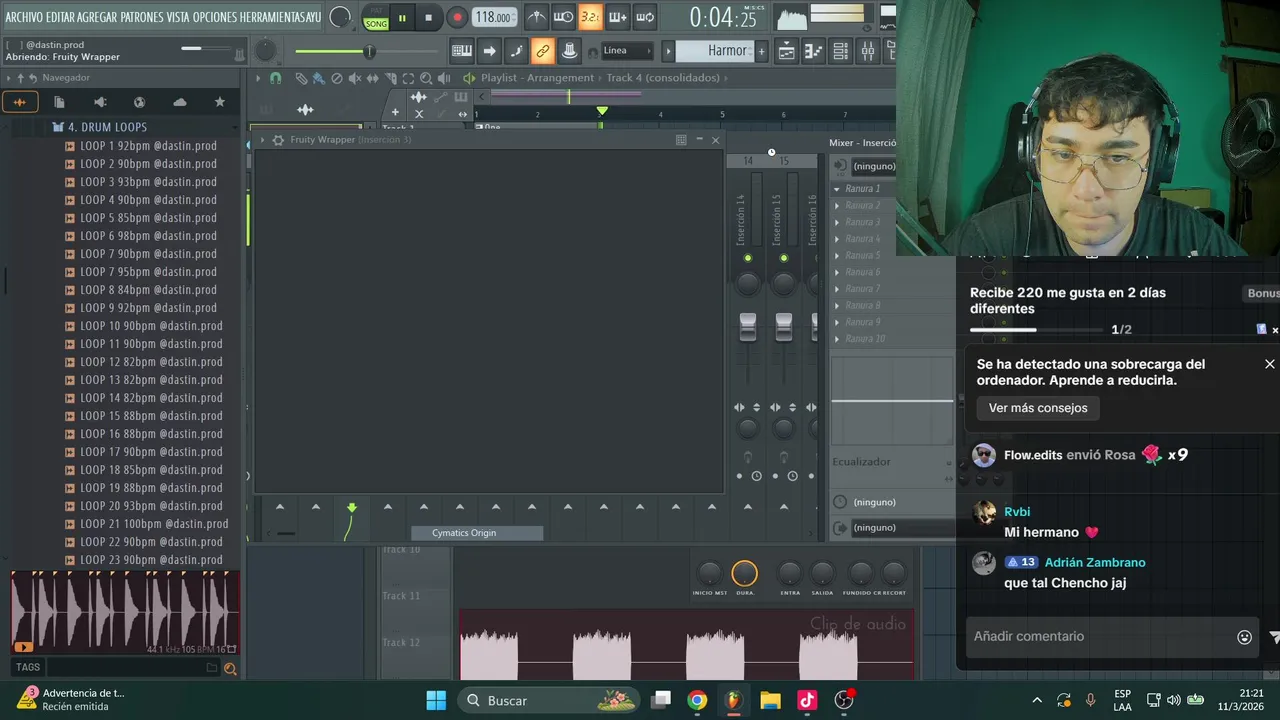Click the waveform preview in the browser
Screen dimensions: 1280x720
pyautogui.click(x=125, y=612)
